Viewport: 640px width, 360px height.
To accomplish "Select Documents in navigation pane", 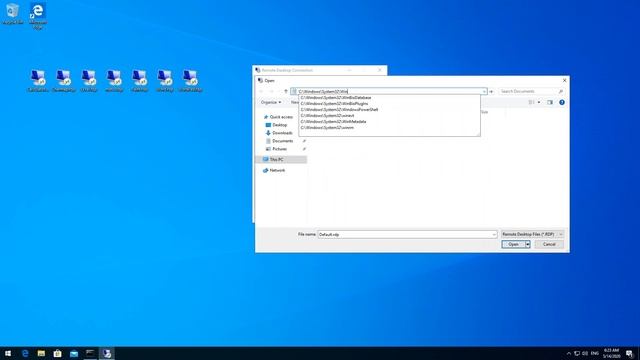I will coord(282,141).
